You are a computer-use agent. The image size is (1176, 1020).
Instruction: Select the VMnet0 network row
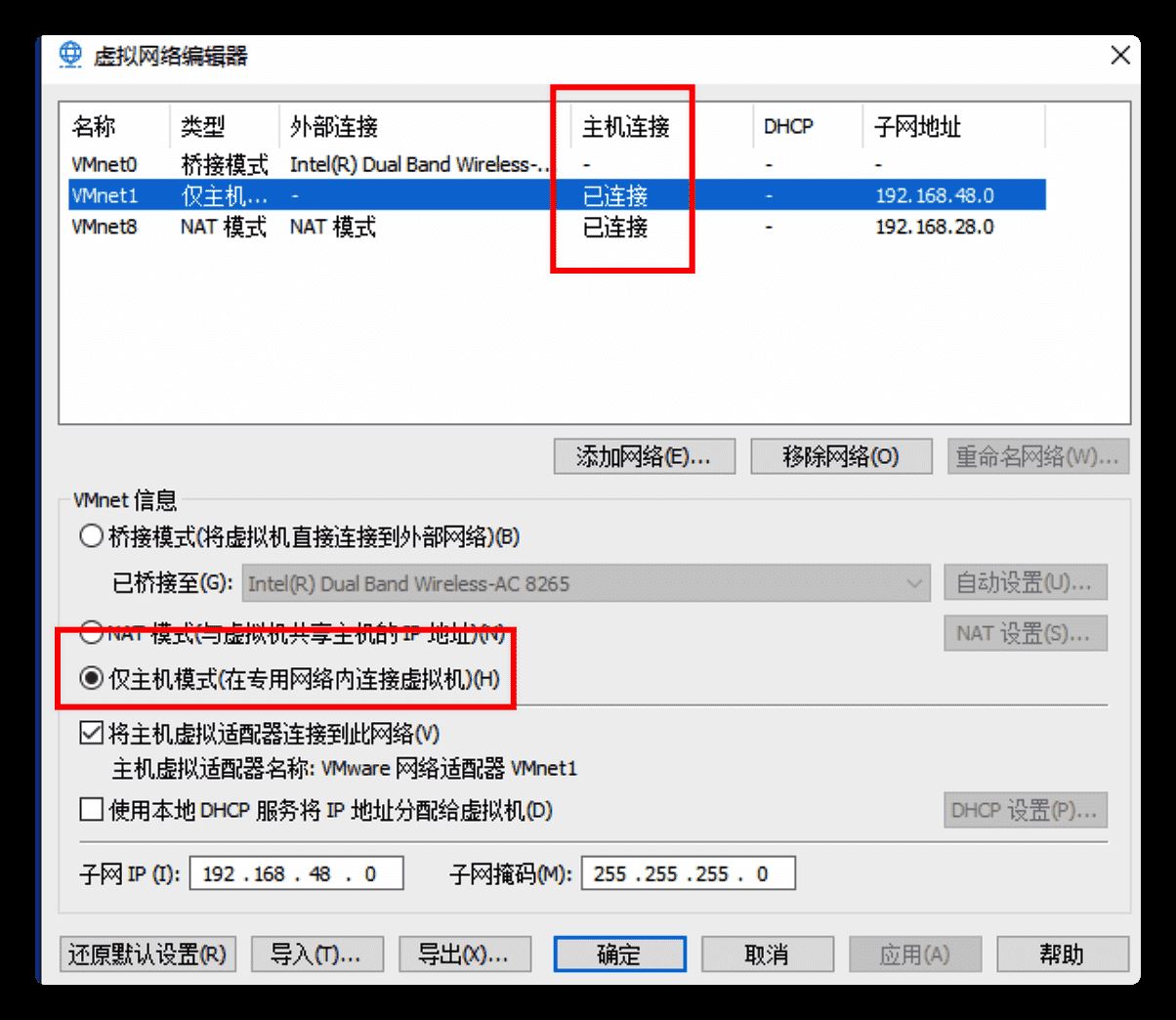293,164
